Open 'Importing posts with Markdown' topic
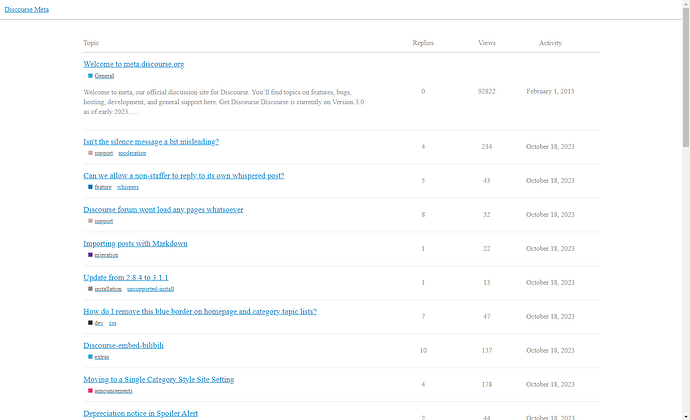690x420 pixels. pos(135,243)
